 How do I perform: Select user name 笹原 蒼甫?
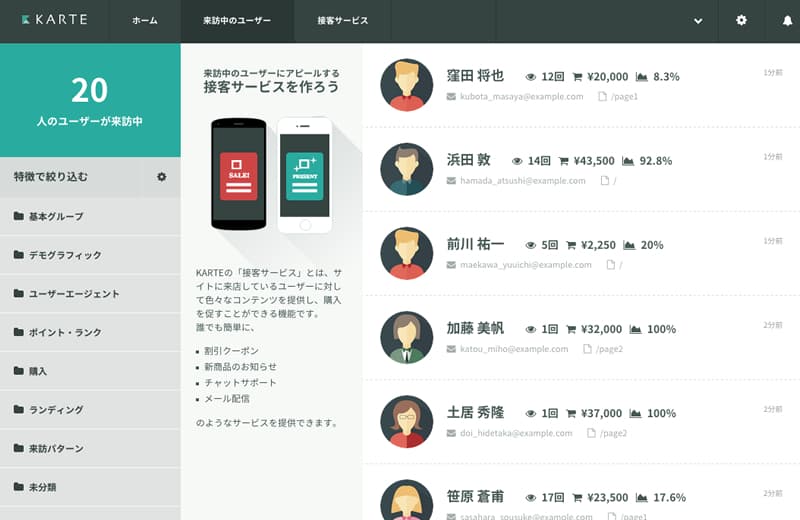point(476,497)
